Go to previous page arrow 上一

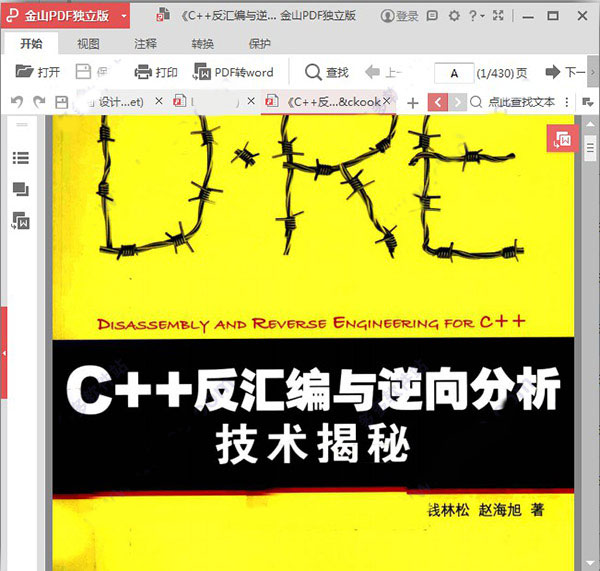click(x=383, y=72)
